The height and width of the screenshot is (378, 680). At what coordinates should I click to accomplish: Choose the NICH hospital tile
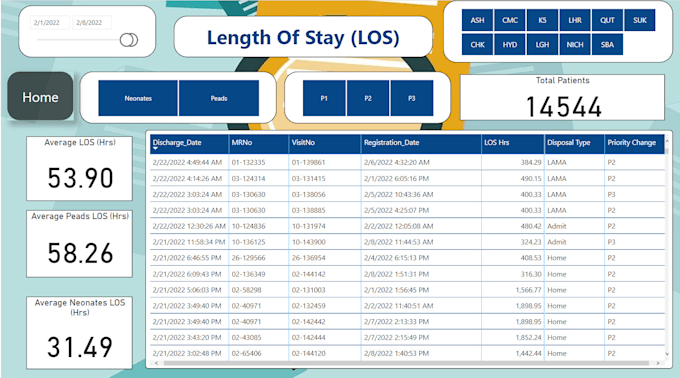click(x=575, y=44)
